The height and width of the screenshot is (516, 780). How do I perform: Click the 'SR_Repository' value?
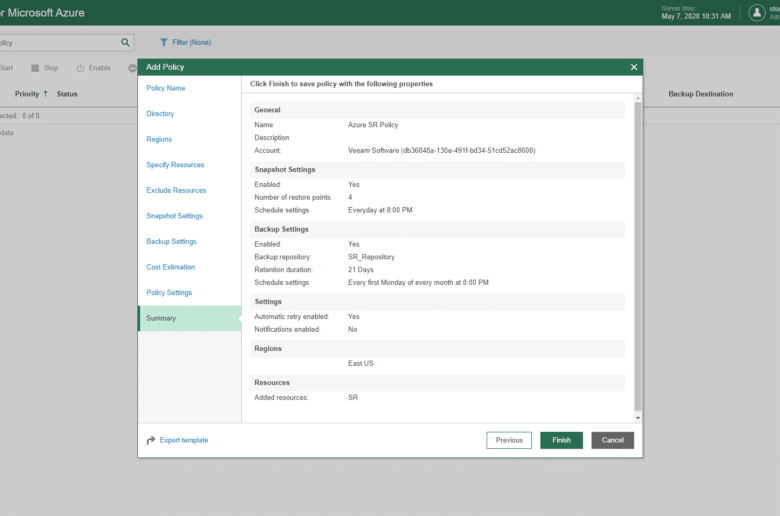coord(371,257)
